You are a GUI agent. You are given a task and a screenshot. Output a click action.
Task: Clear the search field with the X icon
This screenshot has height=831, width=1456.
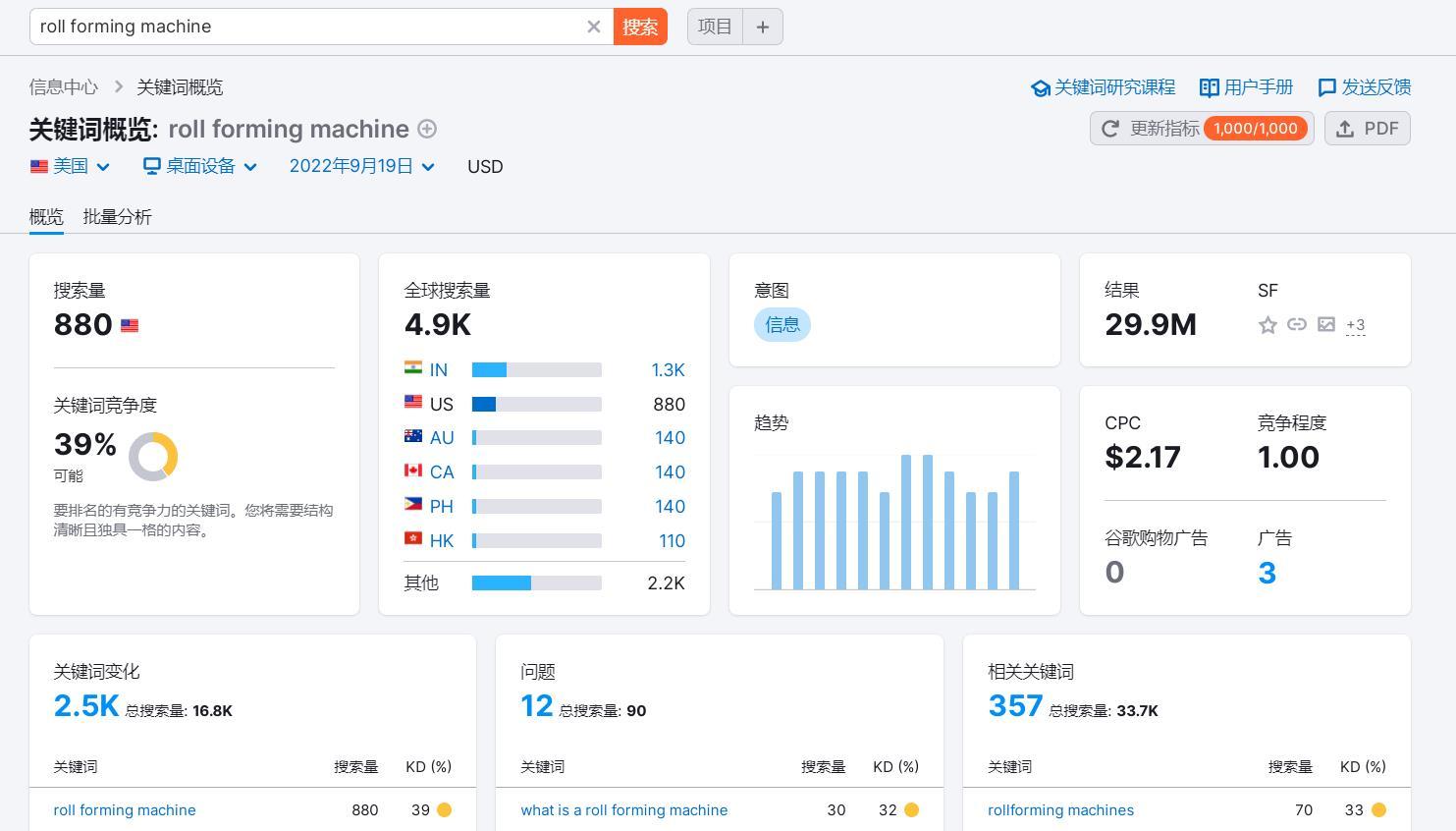594,27
